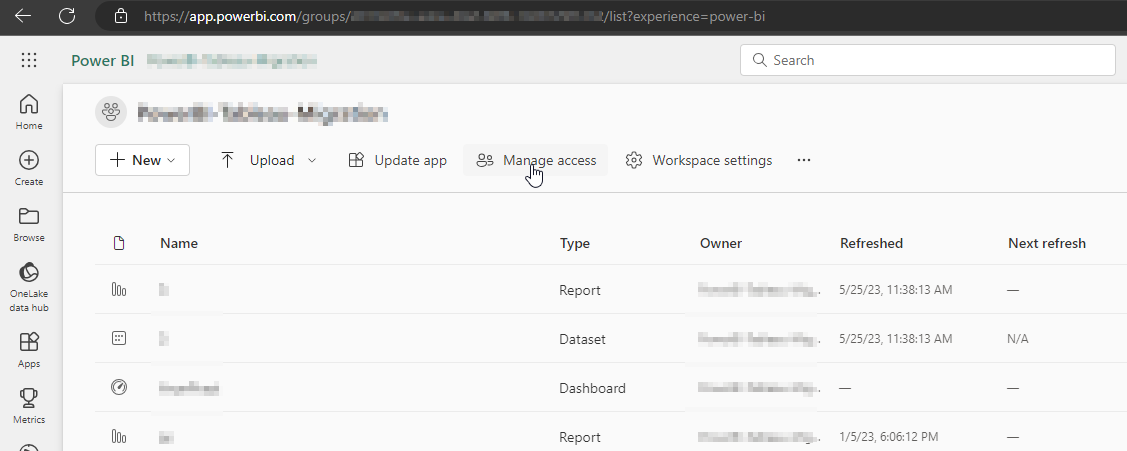
Task: Open the app launcher waffle icon
Action: 29,60
